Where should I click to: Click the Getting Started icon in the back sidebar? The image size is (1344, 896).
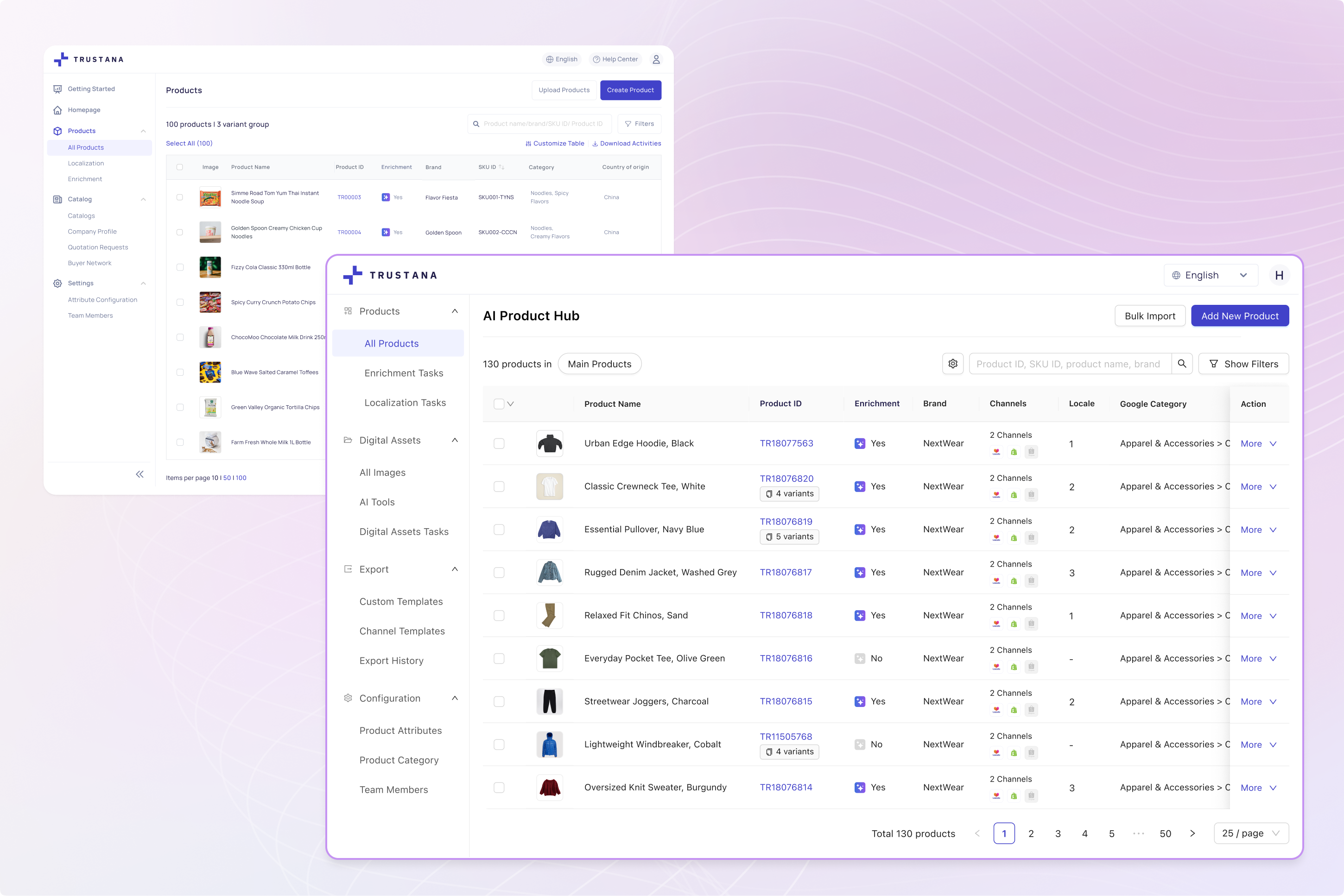click(x=58, y=89)
